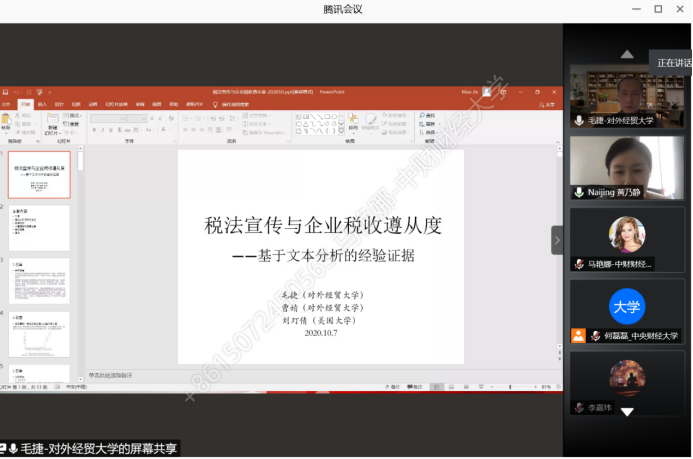Open the 开始 ribbon tab in PowerPoint

click(x=25, y=103)
